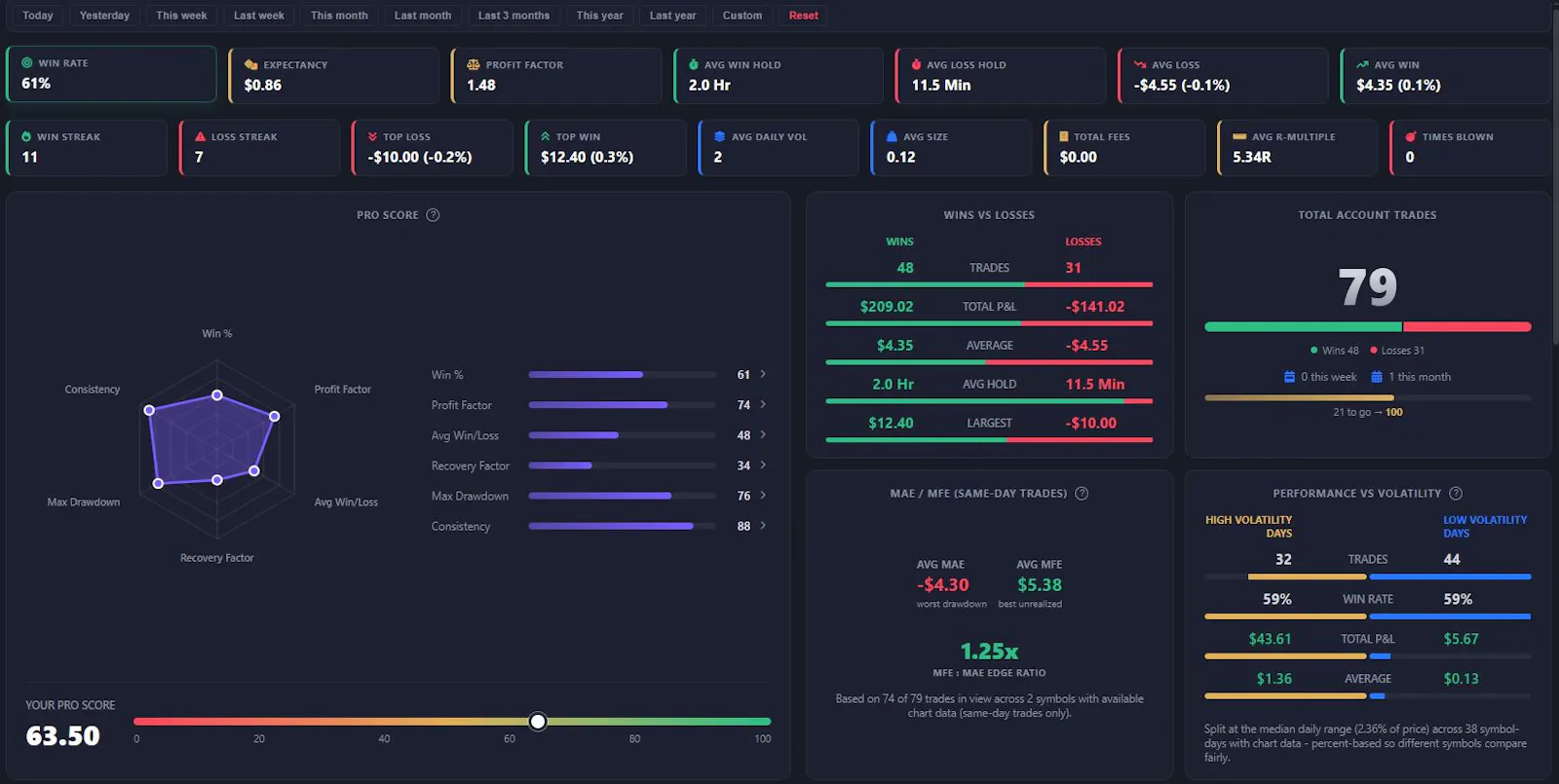This screenshot has width=1559, height=784.
Task: Click the Profit Factor 1.48 value
Action: pos(481,85)
